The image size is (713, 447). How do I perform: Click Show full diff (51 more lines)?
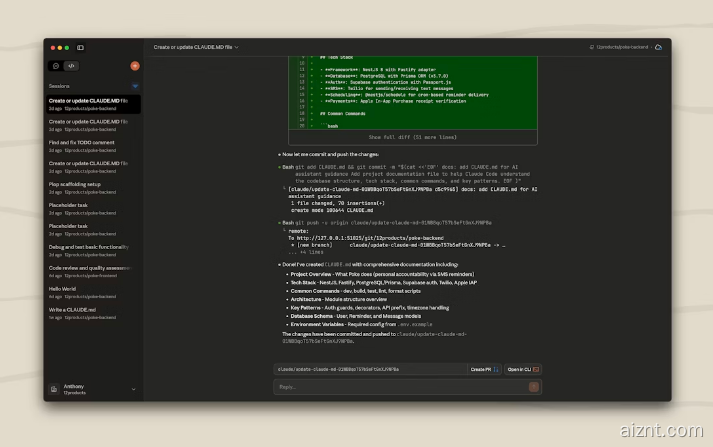tap(413, 136)
